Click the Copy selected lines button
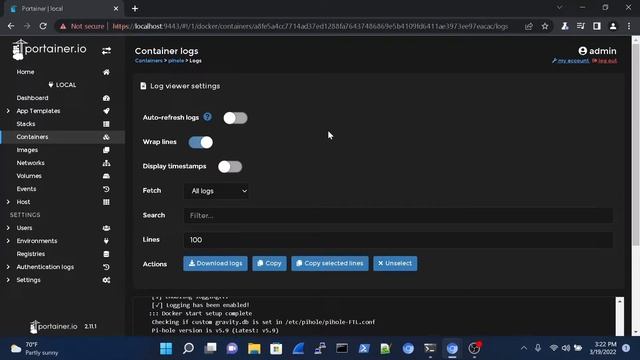The height and width of the screenshot is (360, 640). coord(330,264)
